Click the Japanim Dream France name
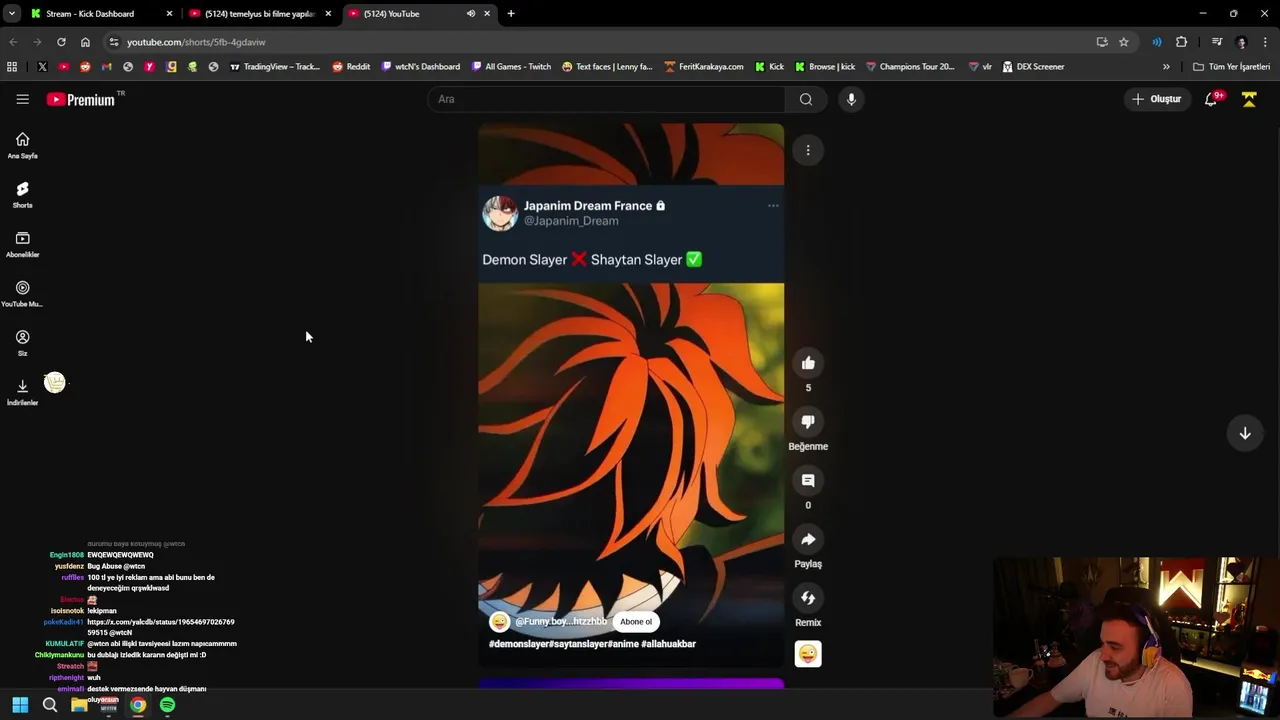The width and height of the screenshot is (1280, 720). (588, 206)
